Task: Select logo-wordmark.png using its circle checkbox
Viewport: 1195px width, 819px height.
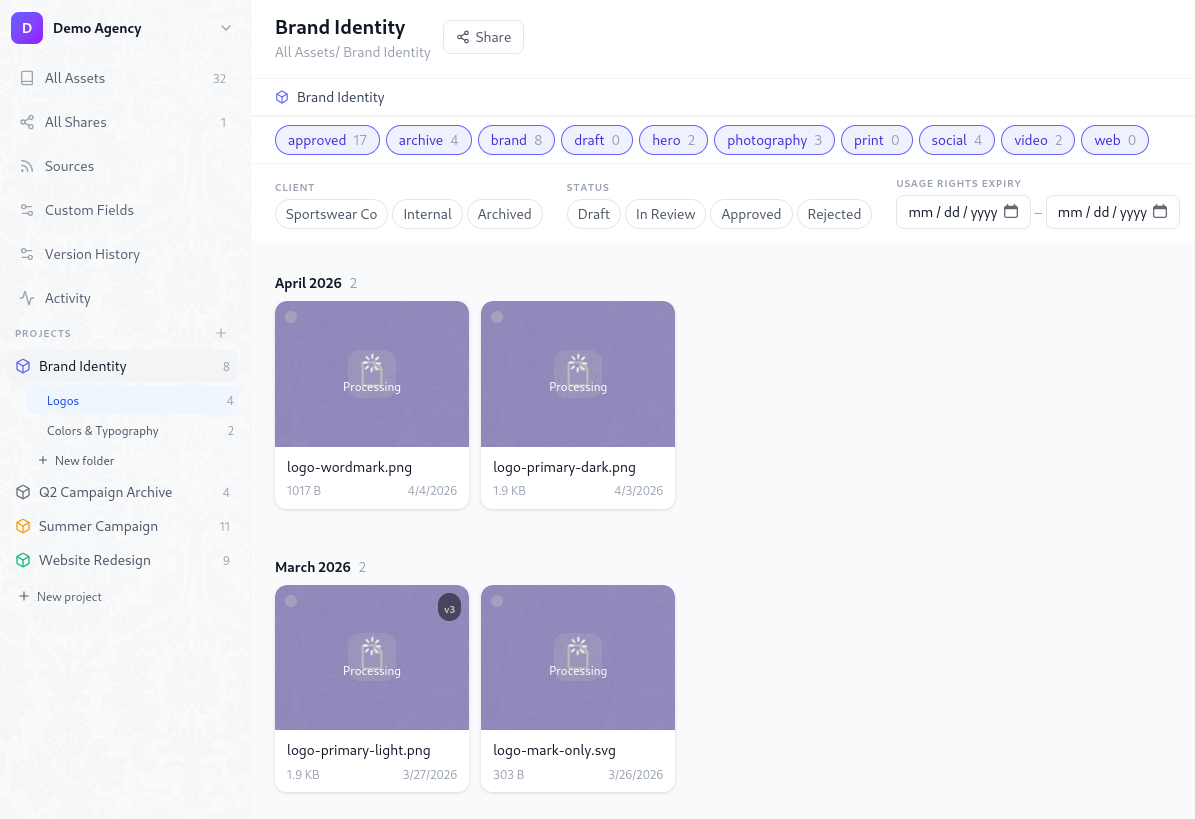Action: click(x=291, y=317)
